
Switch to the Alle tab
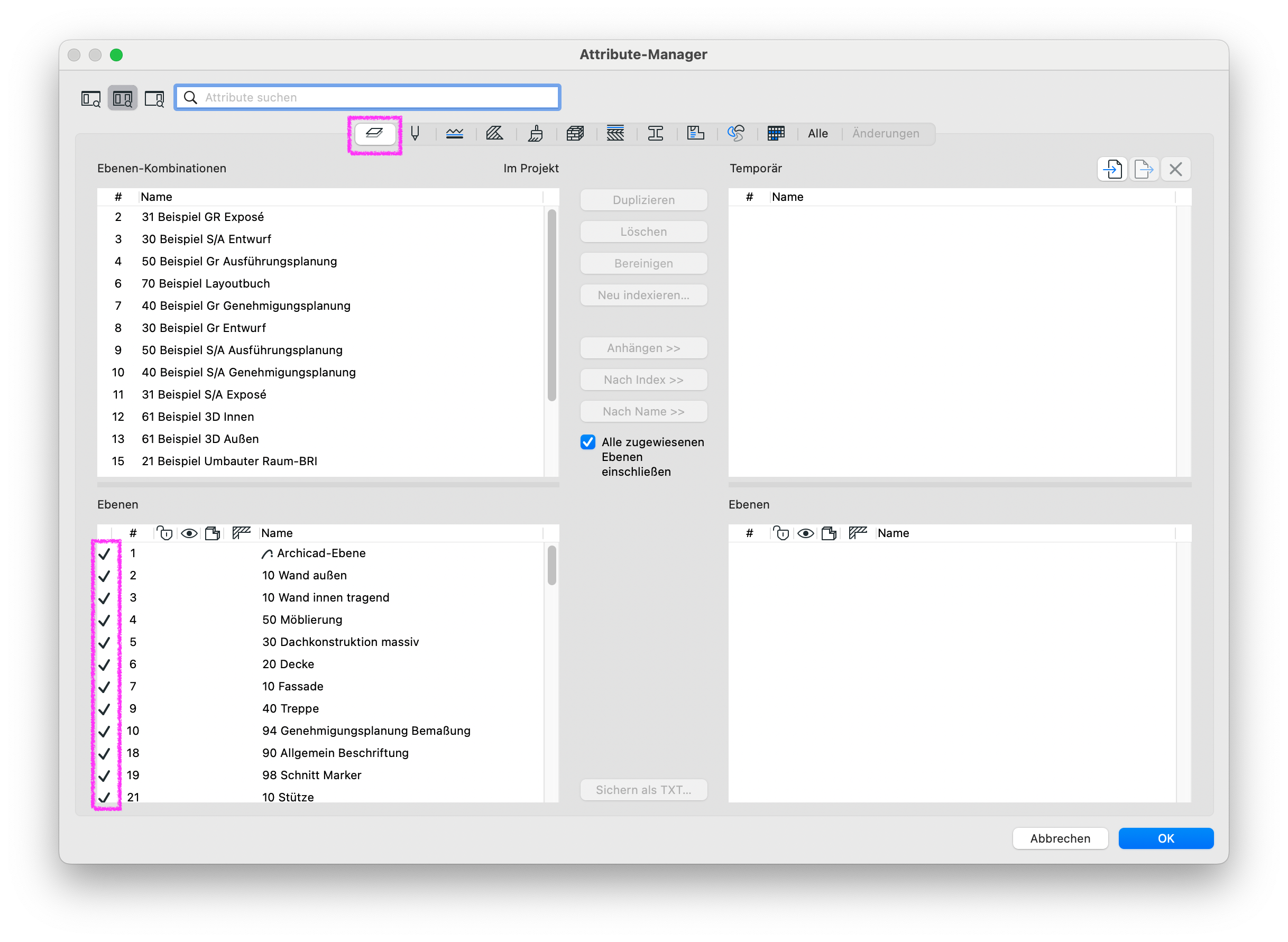pos(817,133)
